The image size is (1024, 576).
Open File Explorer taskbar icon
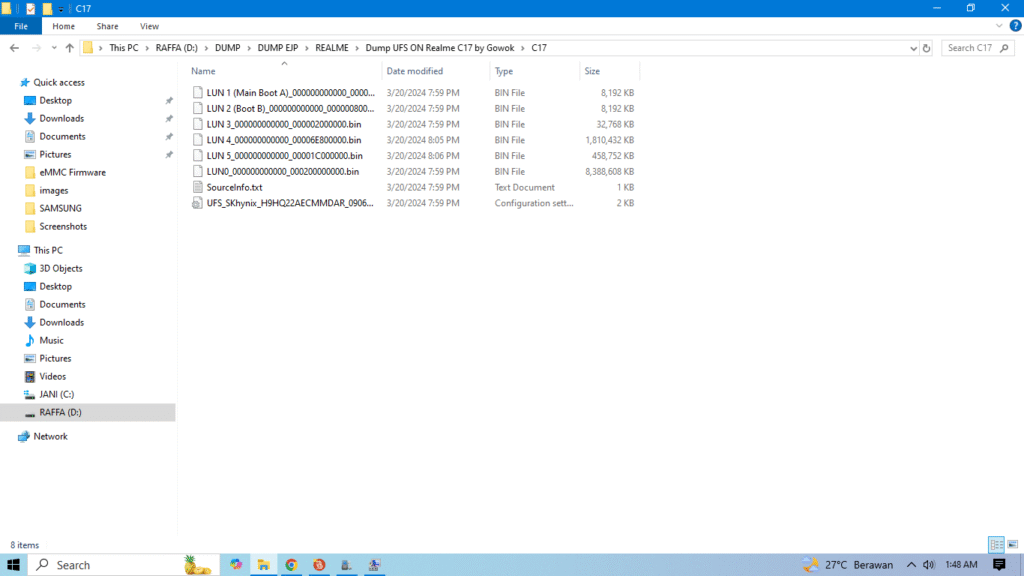tap(263, 565)
